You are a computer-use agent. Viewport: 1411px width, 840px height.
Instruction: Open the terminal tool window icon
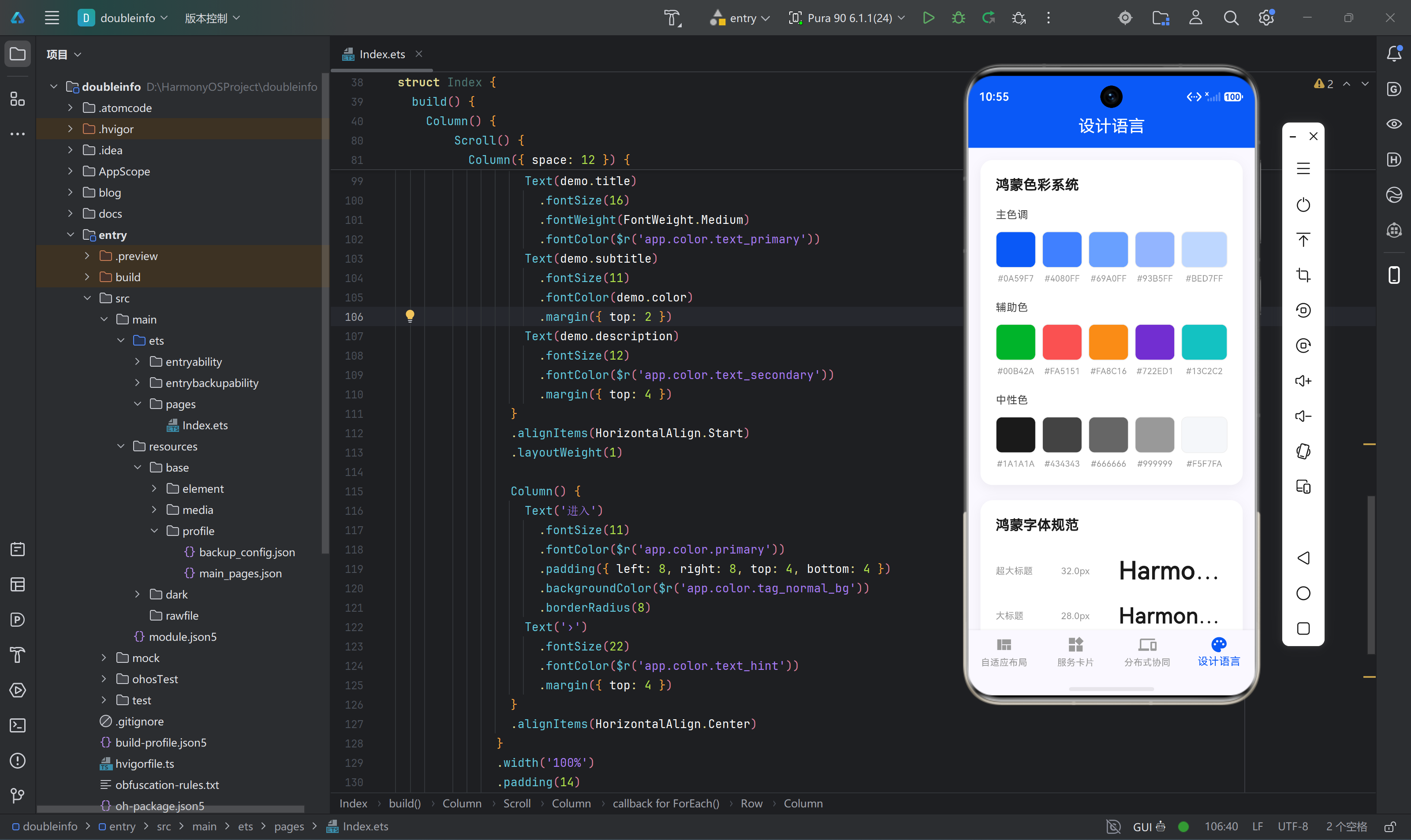(18, 725)
